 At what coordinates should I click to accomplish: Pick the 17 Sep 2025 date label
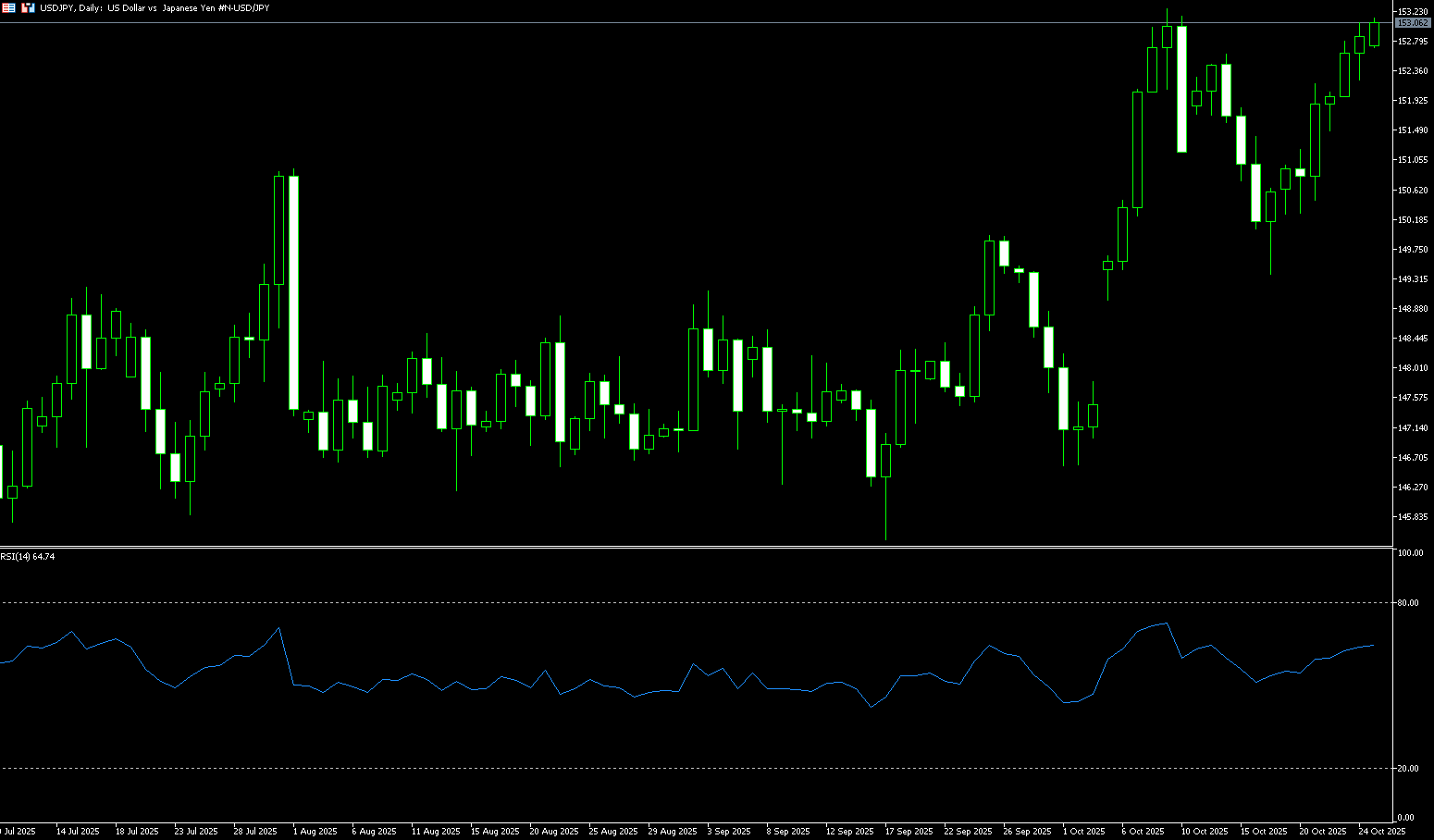tap(909, 832)
